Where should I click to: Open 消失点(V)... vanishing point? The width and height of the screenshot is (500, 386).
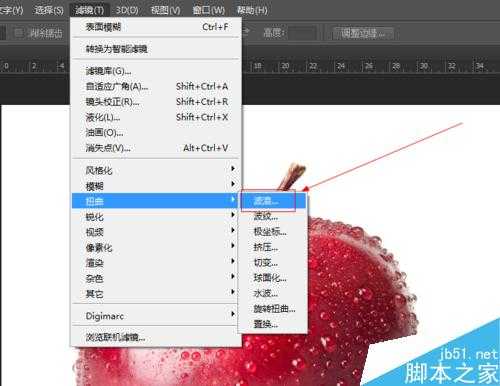[x=156, y=148]
